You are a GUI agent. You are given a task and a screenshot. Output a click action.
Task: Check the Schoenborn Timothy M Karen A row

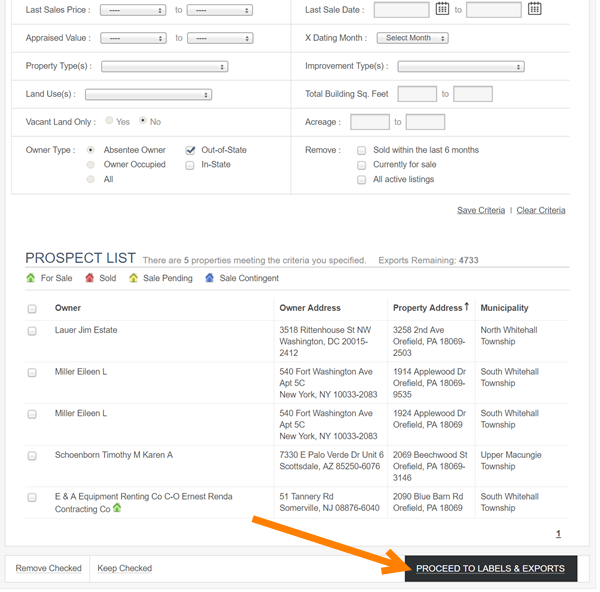click(32, 456)
